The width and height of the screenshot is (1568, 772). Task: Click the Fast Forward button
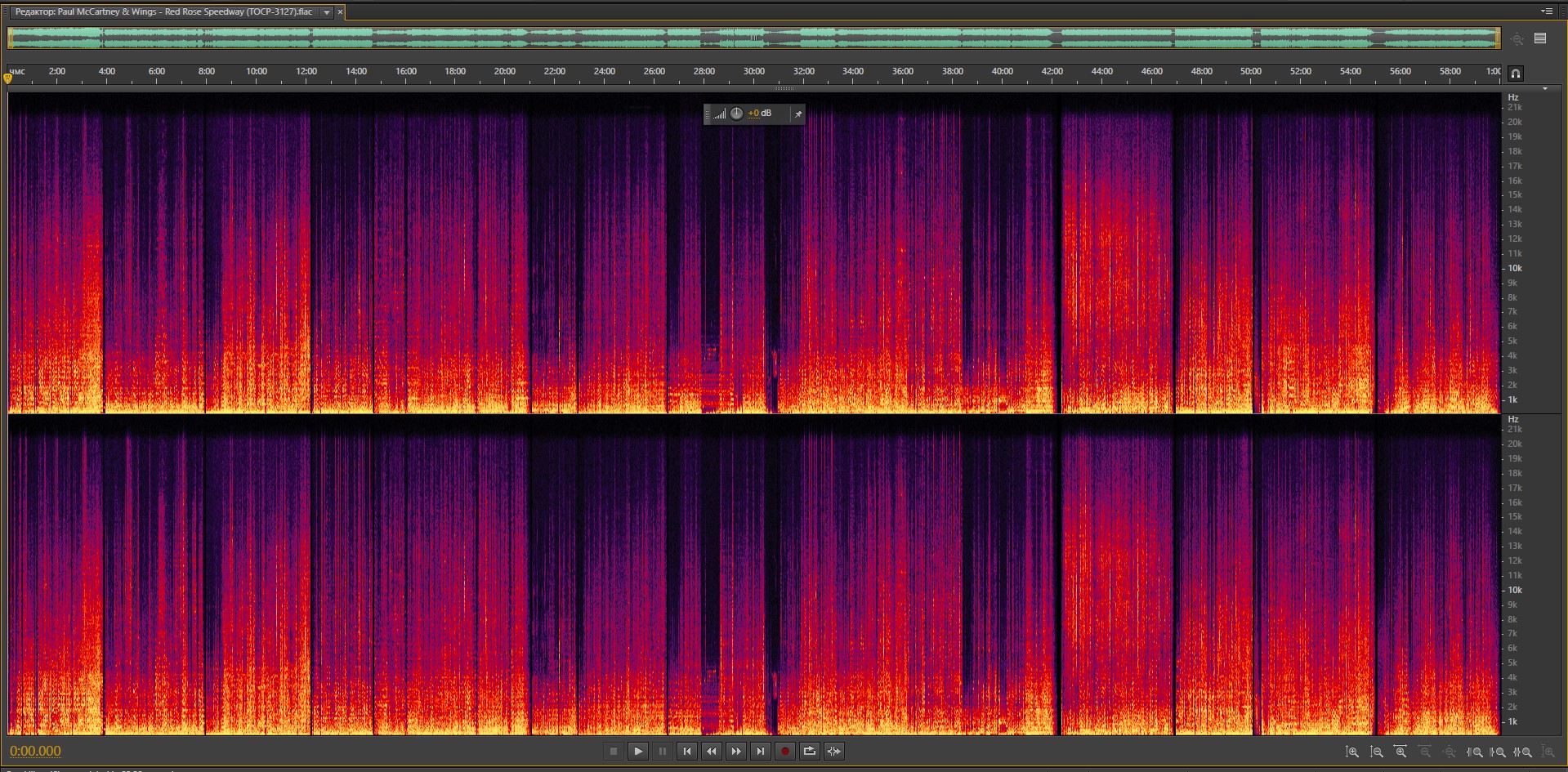pos(735,752)
